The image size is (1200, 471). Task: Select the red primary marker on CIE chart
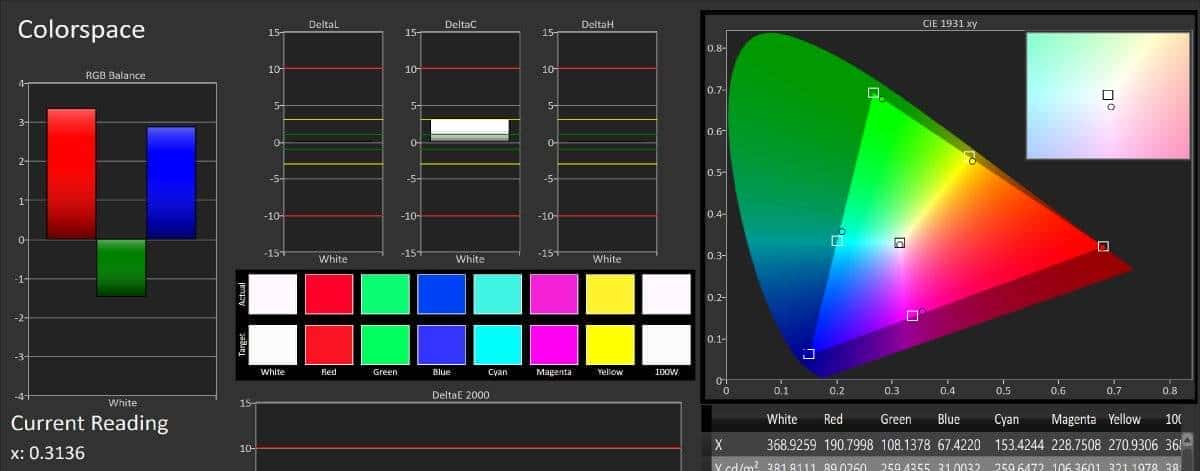click(1103, 246)
